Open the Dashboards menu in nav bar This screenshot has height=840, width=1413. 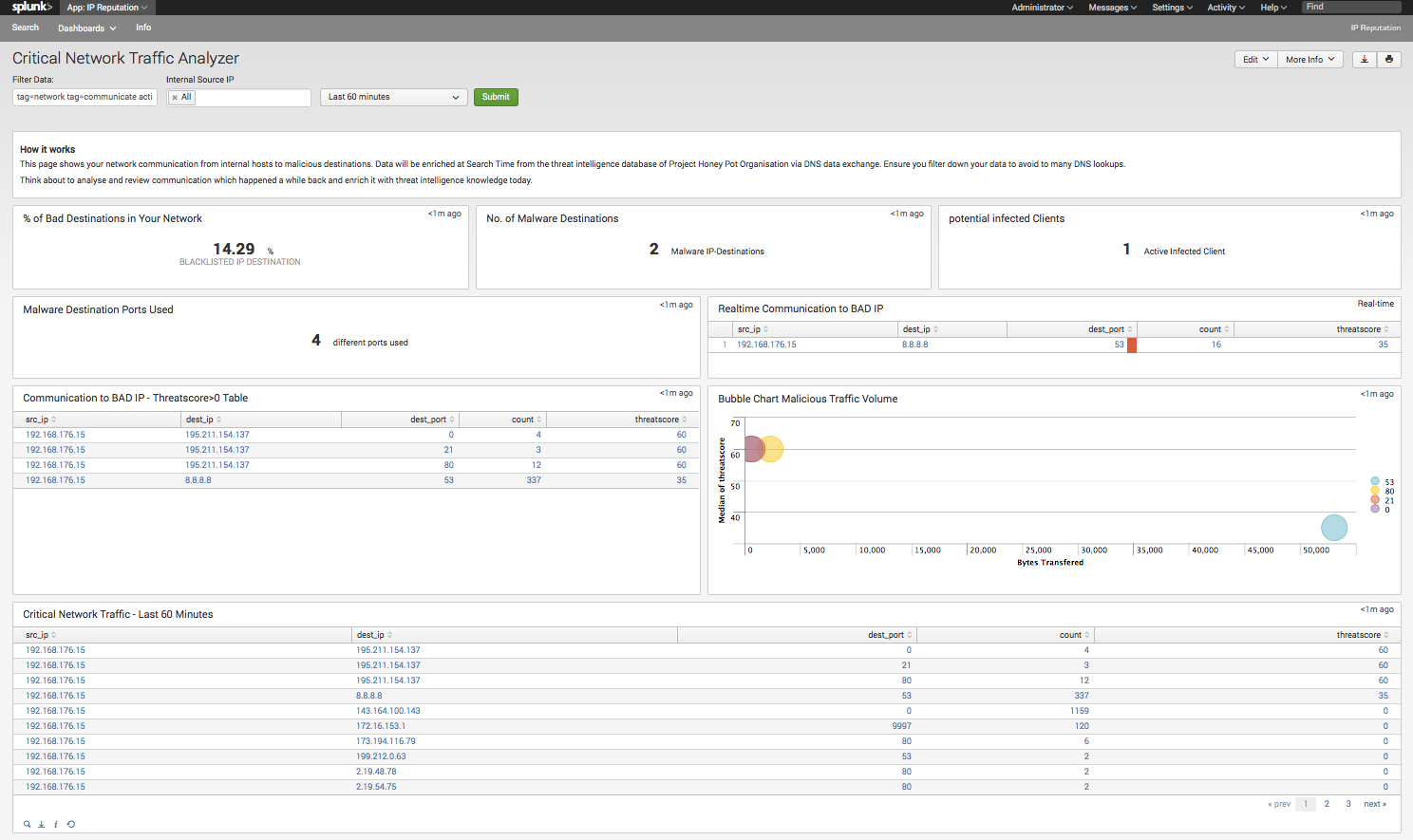pyautogui.click(x=86, y=28)
